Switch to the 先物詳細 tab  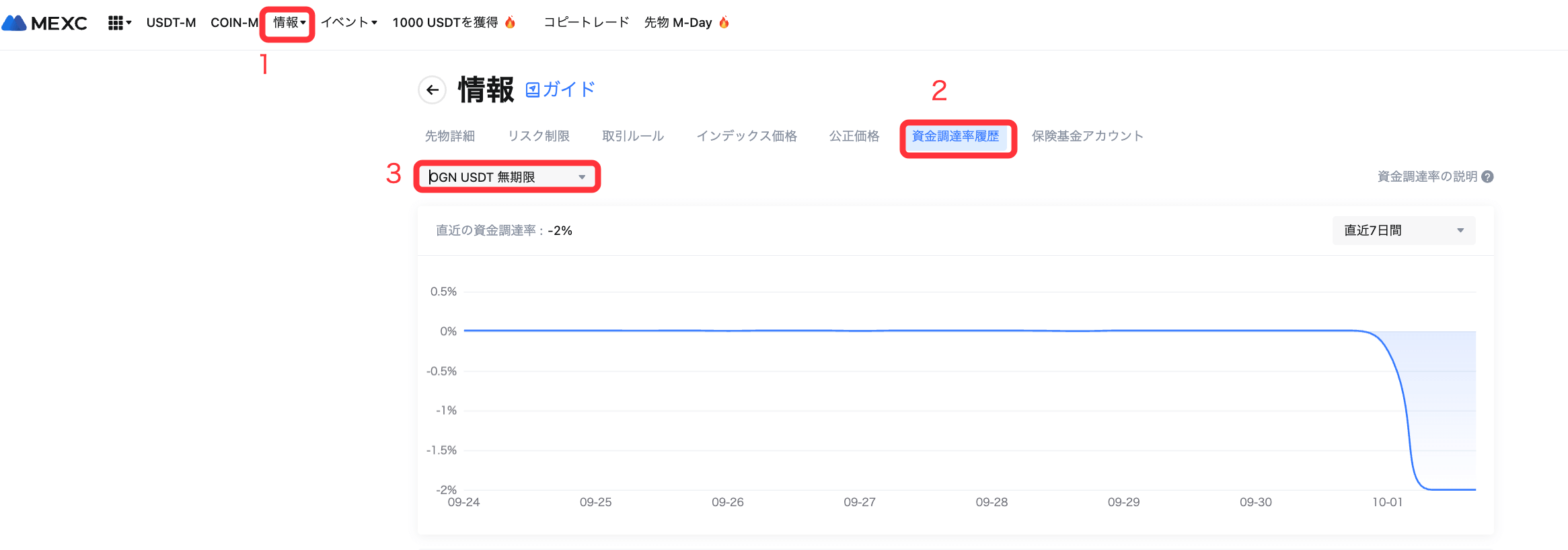(449, 136)
